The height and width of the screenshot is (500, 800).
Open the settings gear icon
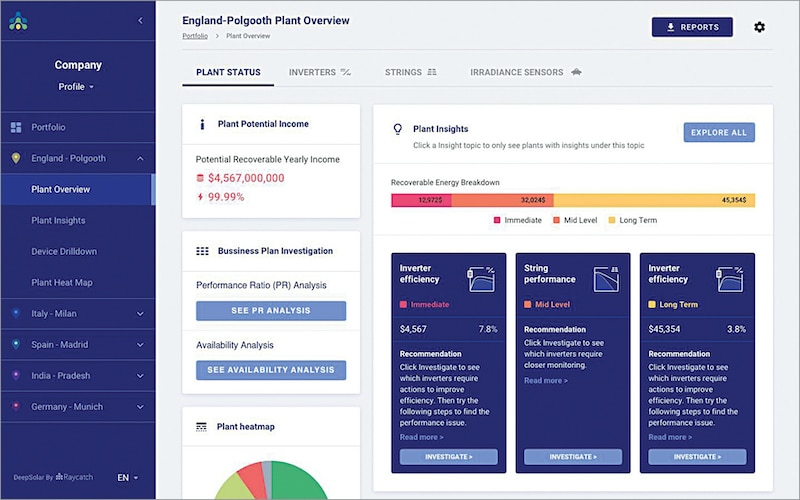point(759,27)
